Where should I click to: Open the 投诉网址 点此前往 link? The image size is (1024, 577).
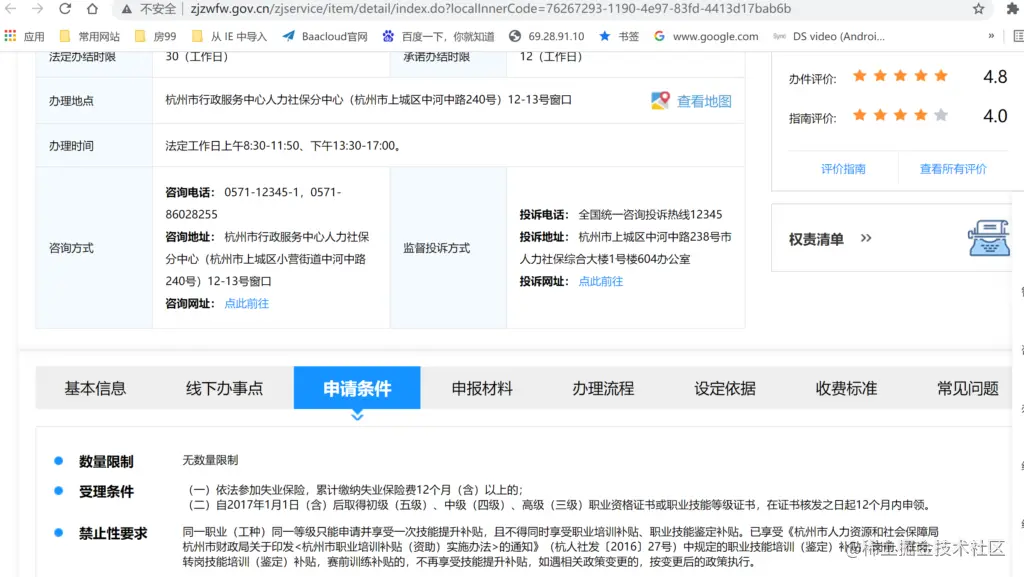point(601,281)
